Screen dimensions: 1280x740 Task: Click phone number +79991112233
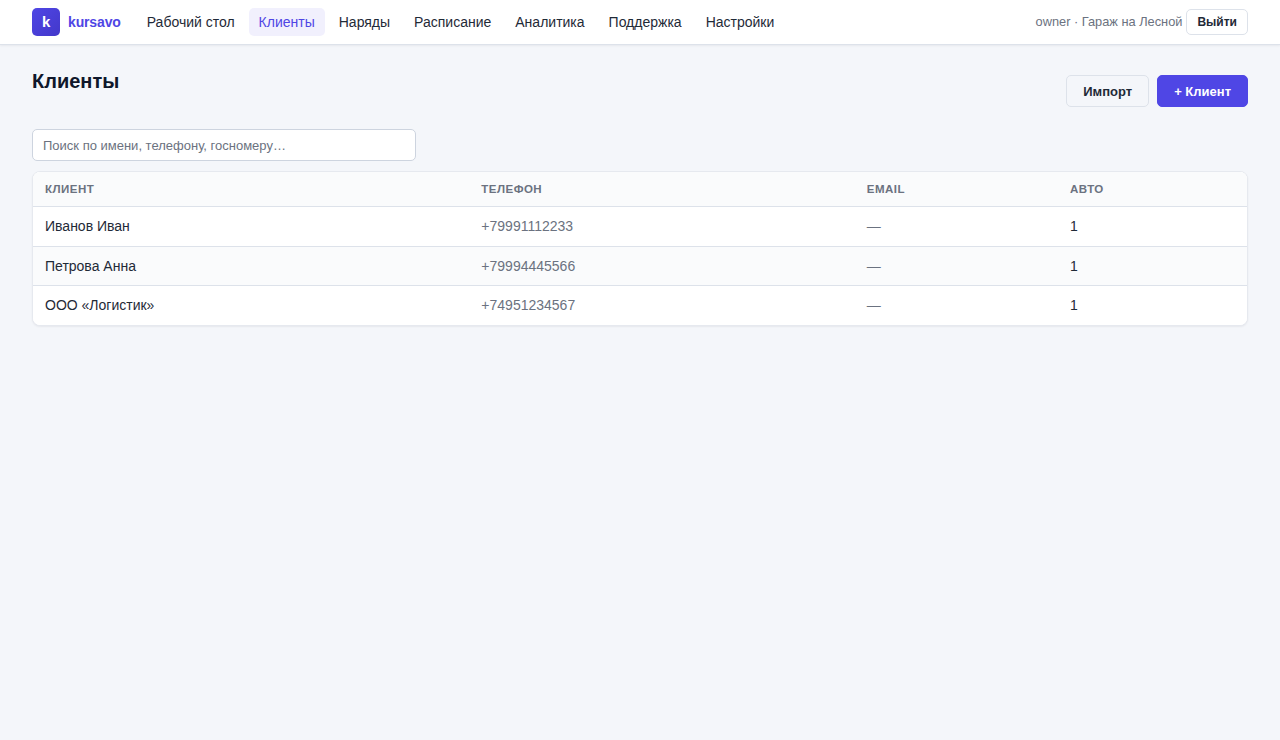[527, 226]
